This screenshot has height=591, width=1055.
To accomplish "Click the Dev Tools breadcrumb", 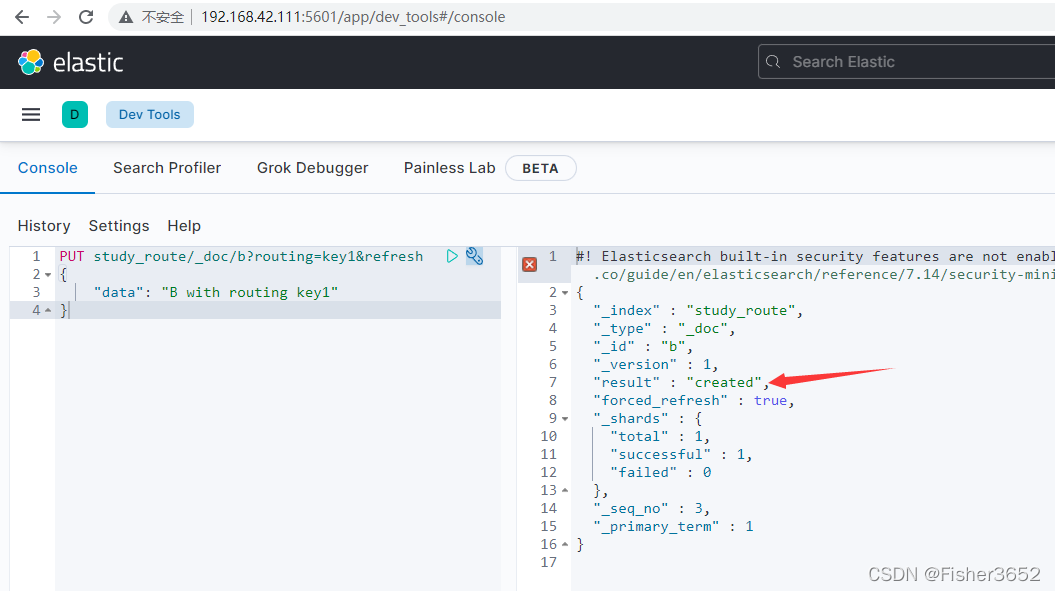I will click(x=149, y=114).
